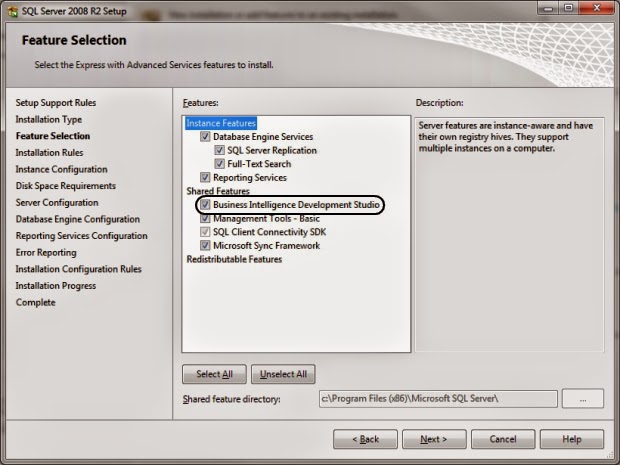Select the Shared Features tree node
Screen dimensions: 620x465
[x=218, y=191]
